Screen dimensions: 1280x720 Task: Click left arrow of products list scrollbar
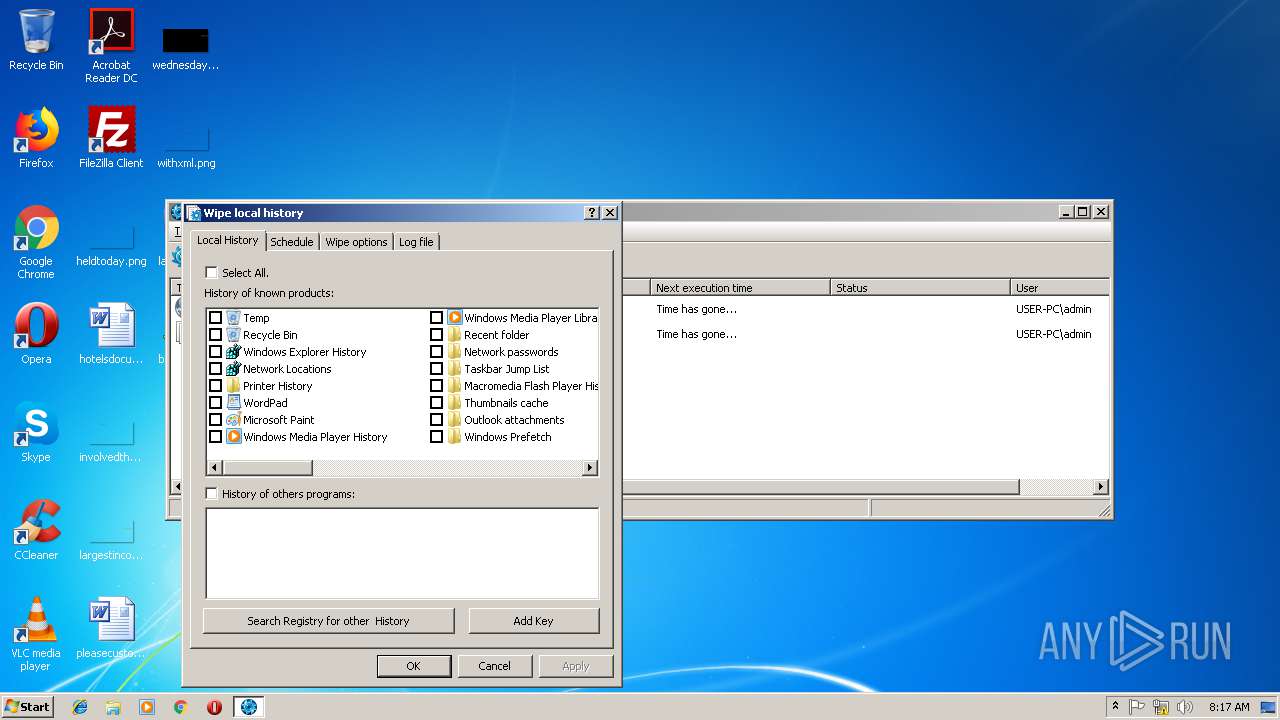(x=214, y=467)
